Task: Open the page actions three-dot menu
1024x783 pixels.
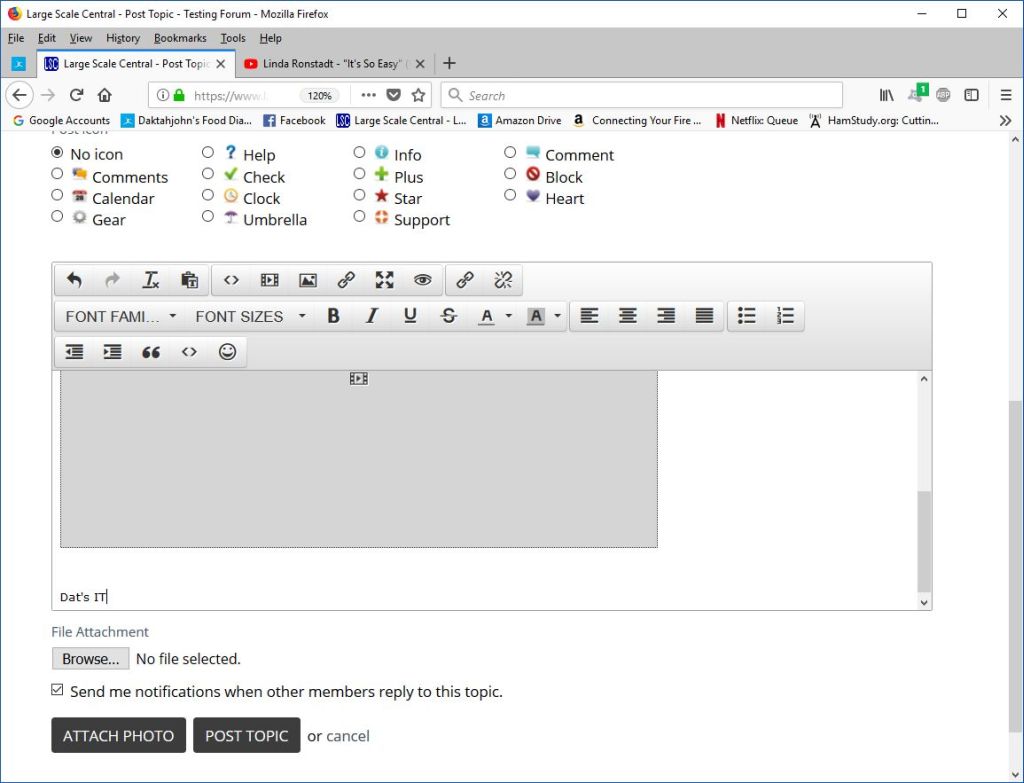Action: (368, 95)
